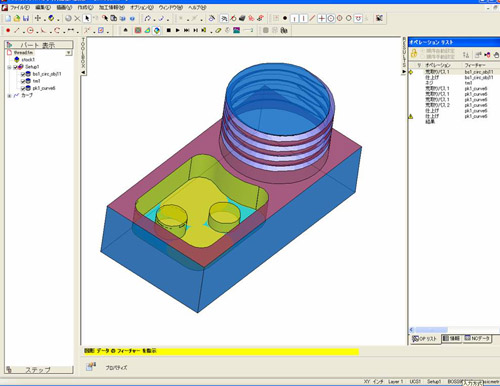Screen dimensions: 500x386
Task: Toggle the pk1_curve6 feature checkbox
Action: pos(23,88)
